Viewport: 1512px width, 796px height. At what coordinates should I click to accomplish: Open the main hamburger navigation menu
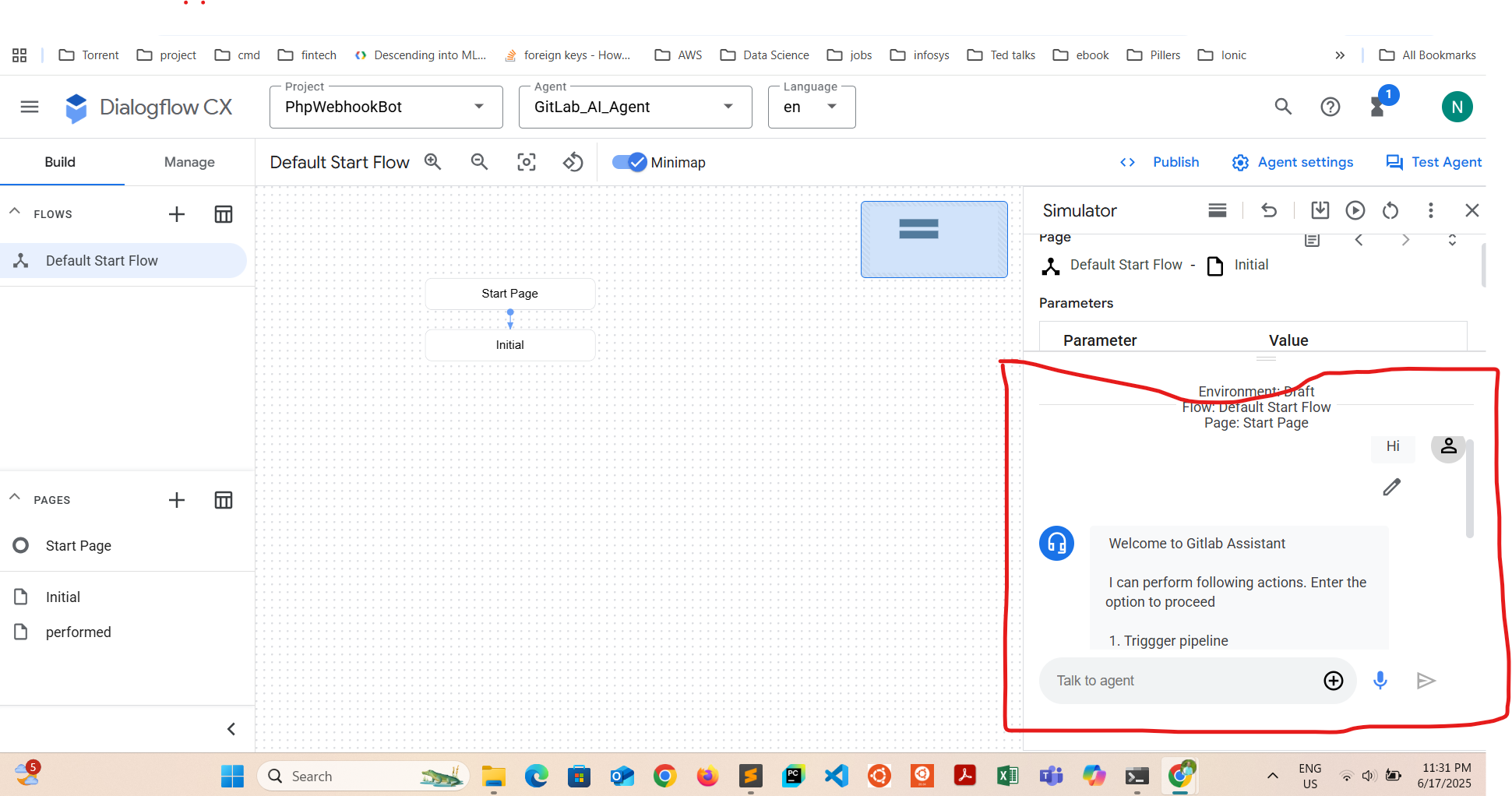coord(30,107)
